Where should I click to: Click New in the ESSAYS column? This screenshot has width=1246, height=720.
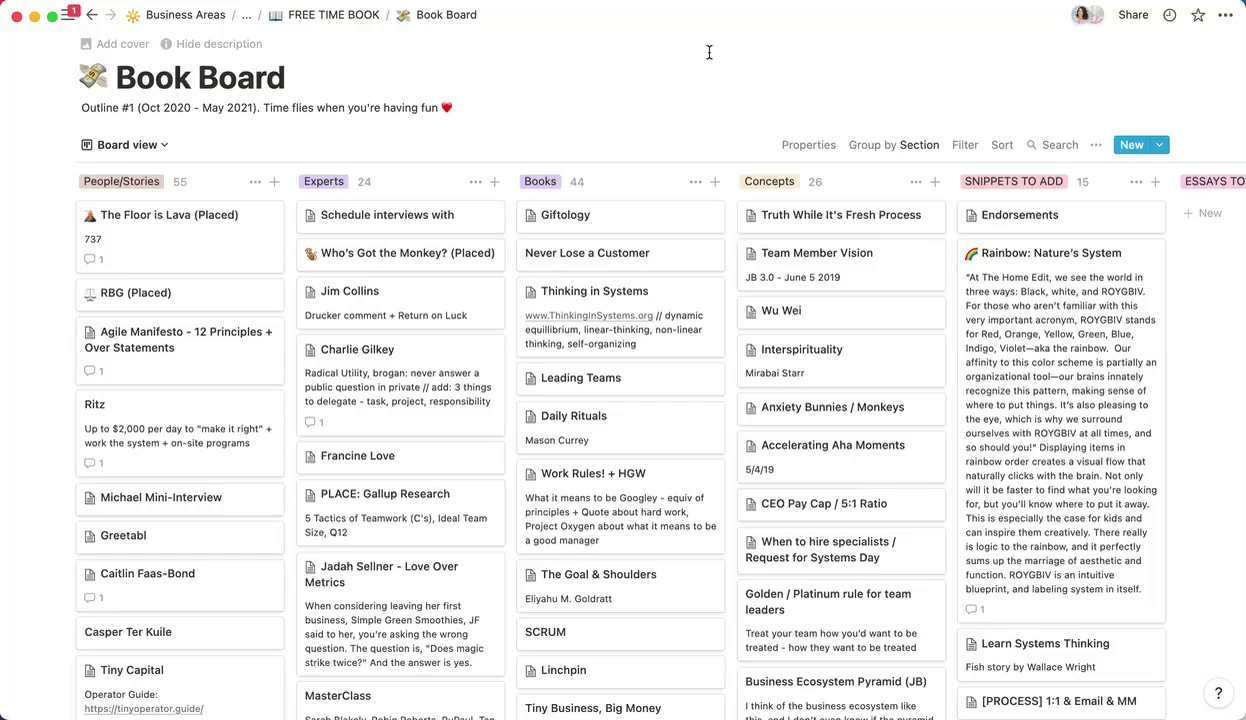1203,213
